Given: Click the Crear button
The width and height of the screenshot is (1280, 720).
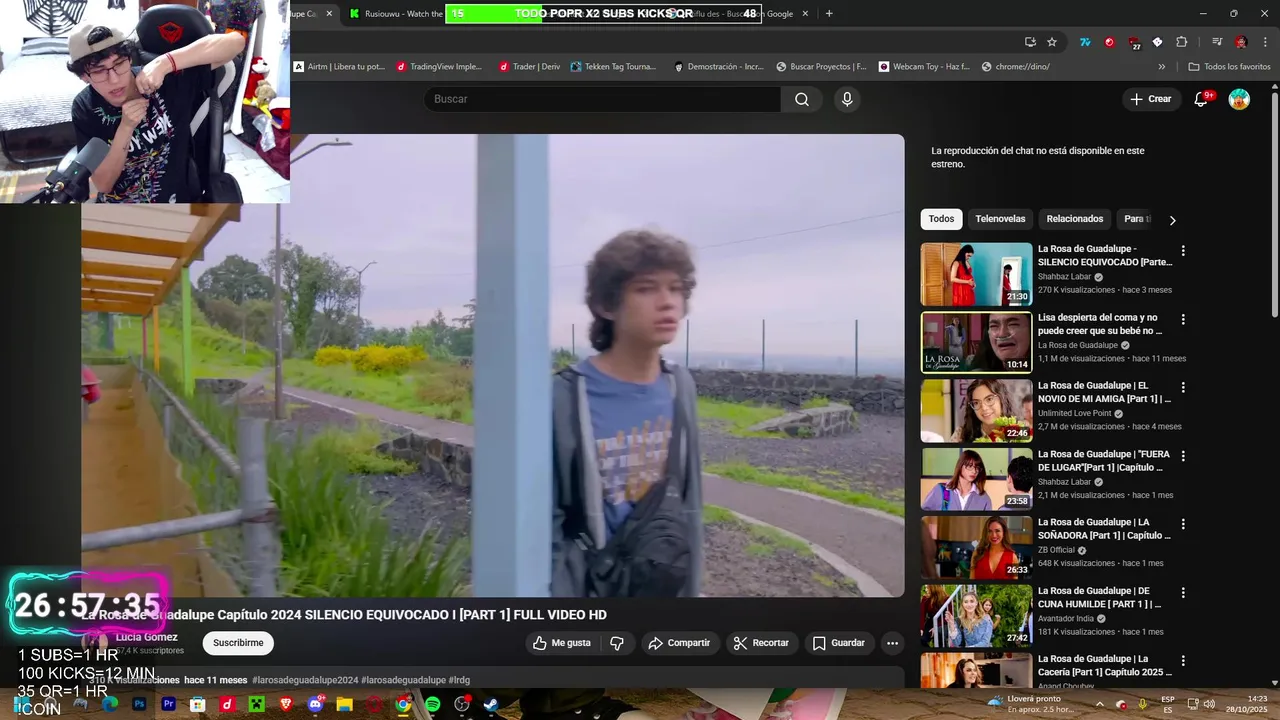Looking at the screenshot, I should (1150, 99).
